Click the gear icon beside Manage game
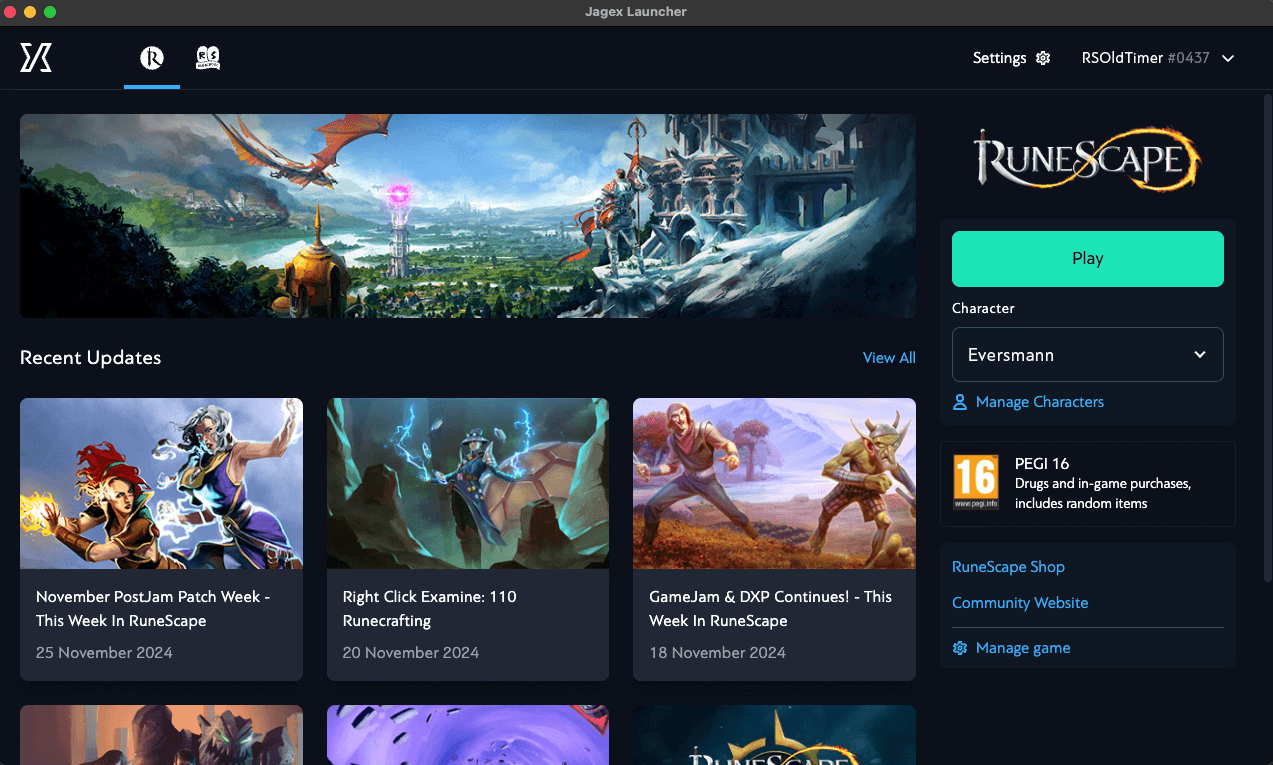 [x=960, y=648]
